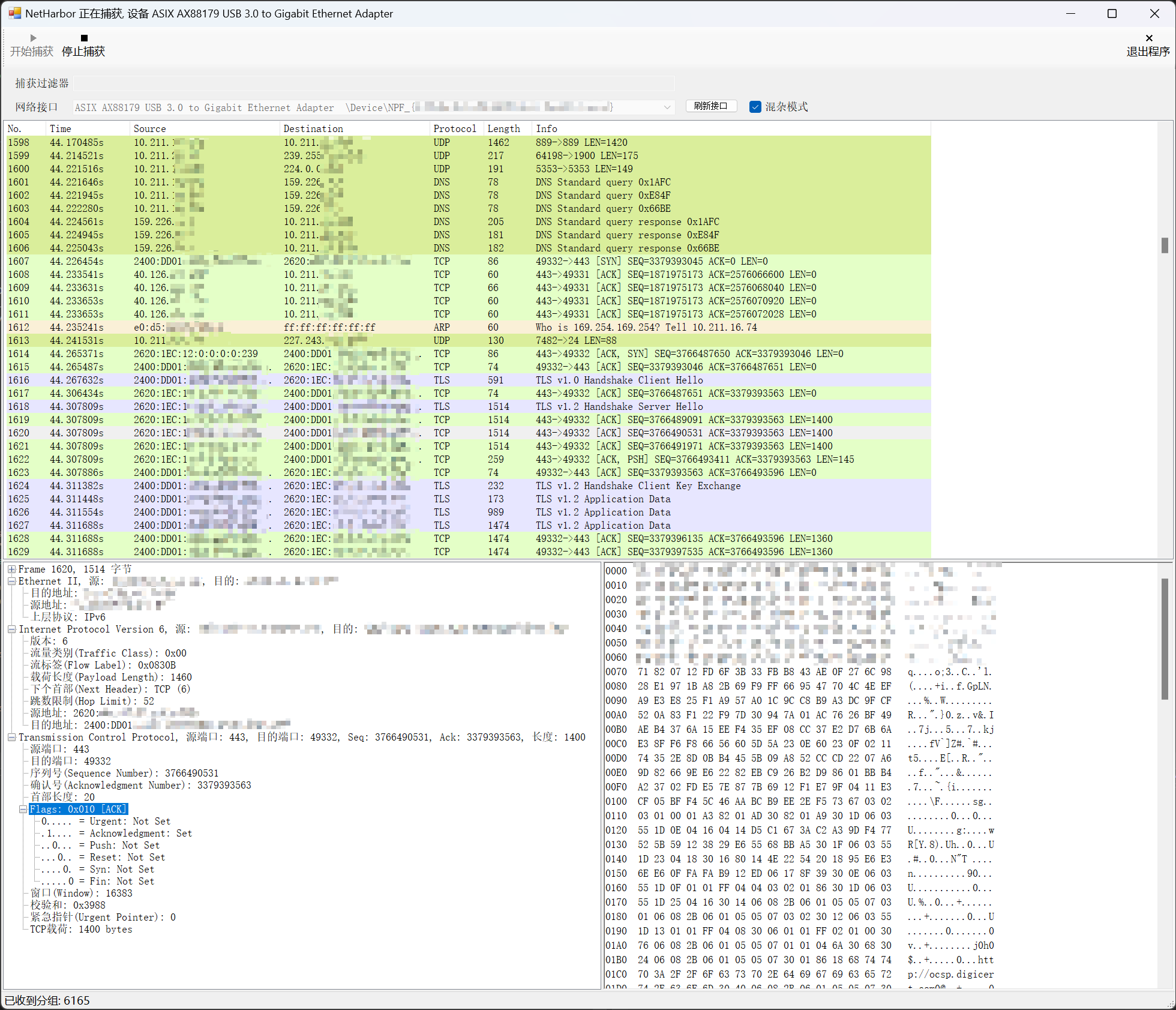Viewport: 1176px width, 1010px height.
Task: Select packet 1614 ACK, SYN row
Action: tap(468, 353)
